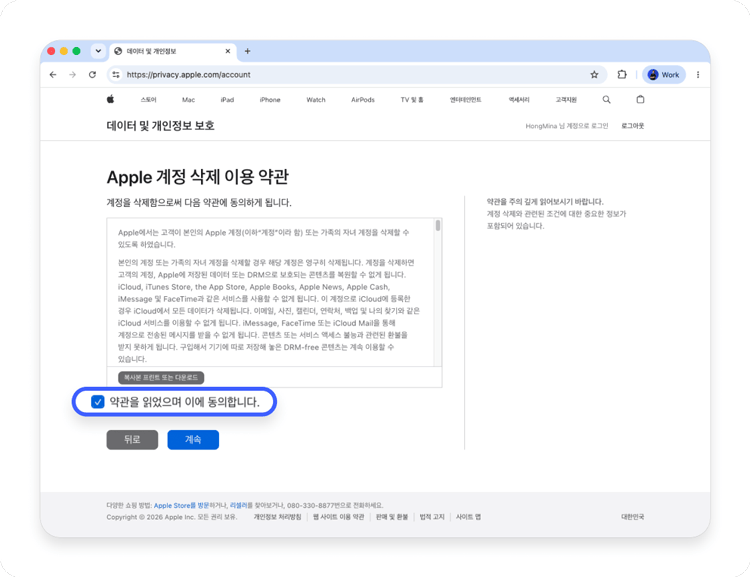The width and height of the screenshot is (750, 577).
Task: Click the search magnifier icon
Action: coord(606,100)
